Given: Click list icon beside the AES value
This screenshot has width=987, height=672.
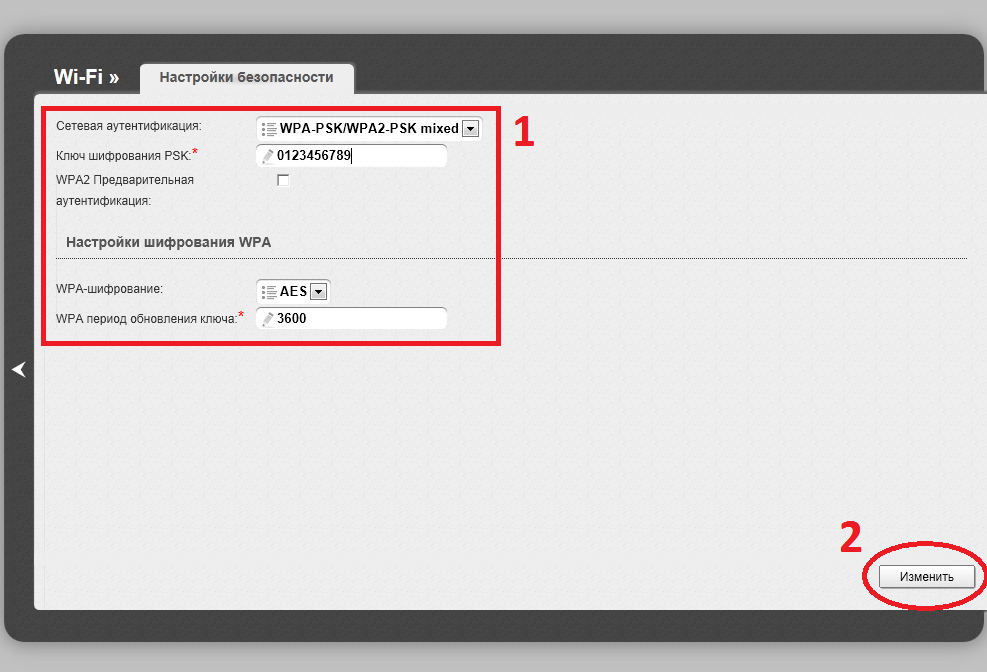Looking at the screenshot, I should tap(268, 292).
